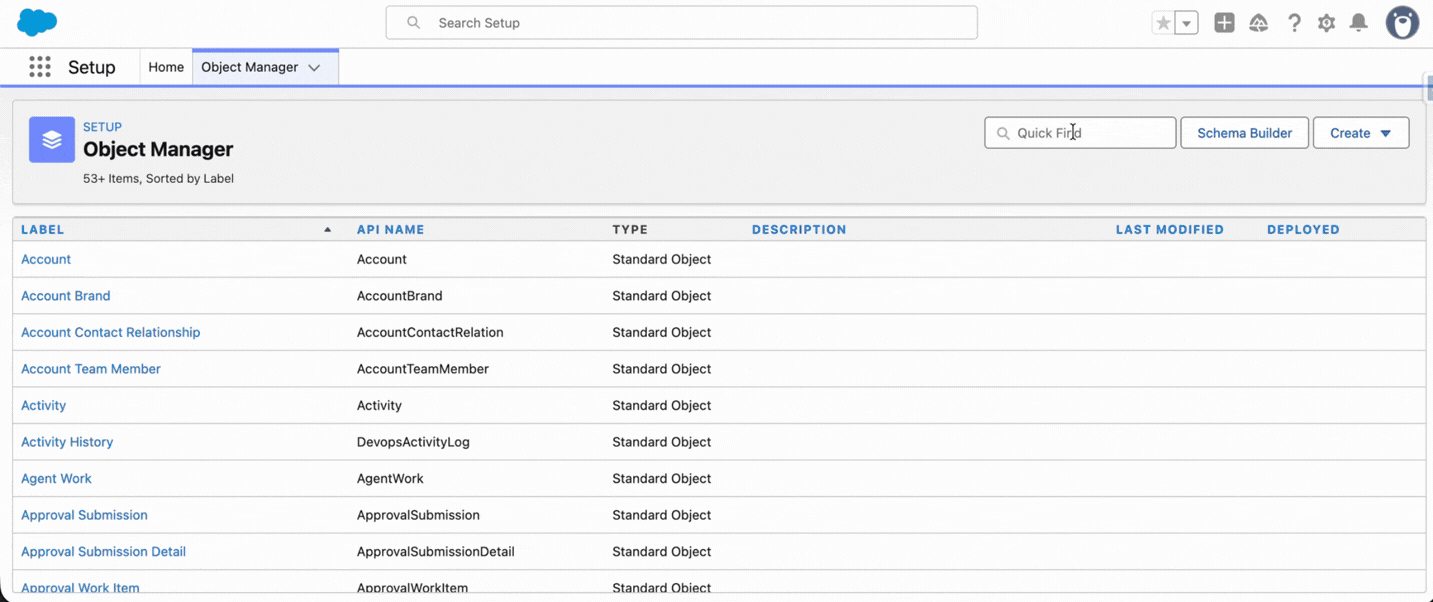Open the Account object
The image size is (1433, 602).
[x=46, y=259]
